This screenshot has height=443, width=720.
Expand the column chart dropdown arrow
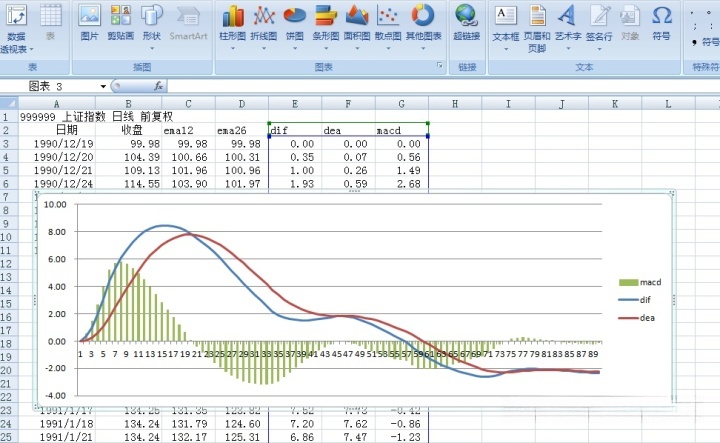232,48
